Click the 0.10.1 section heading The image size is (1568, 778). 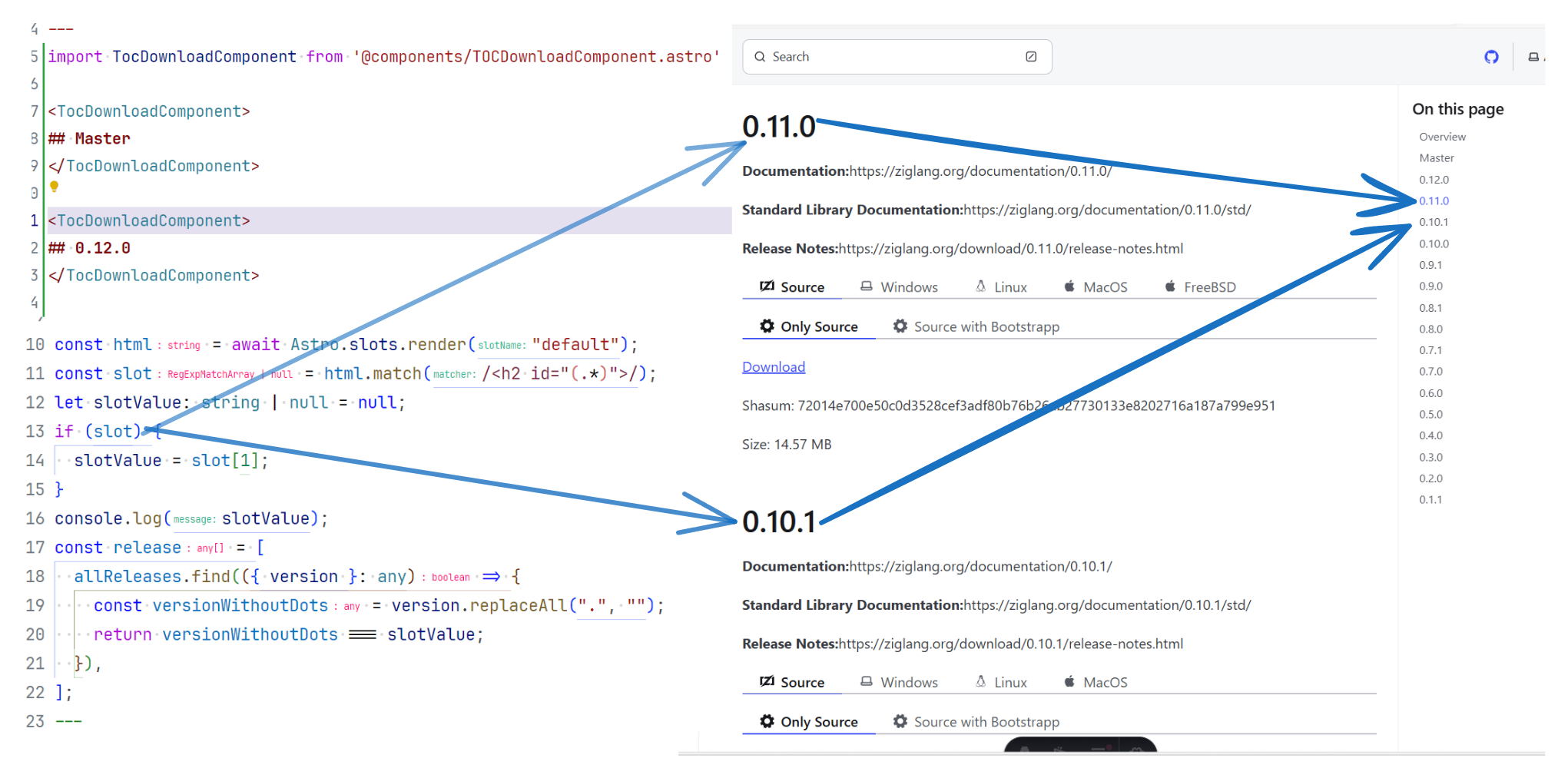pos(778,522)
